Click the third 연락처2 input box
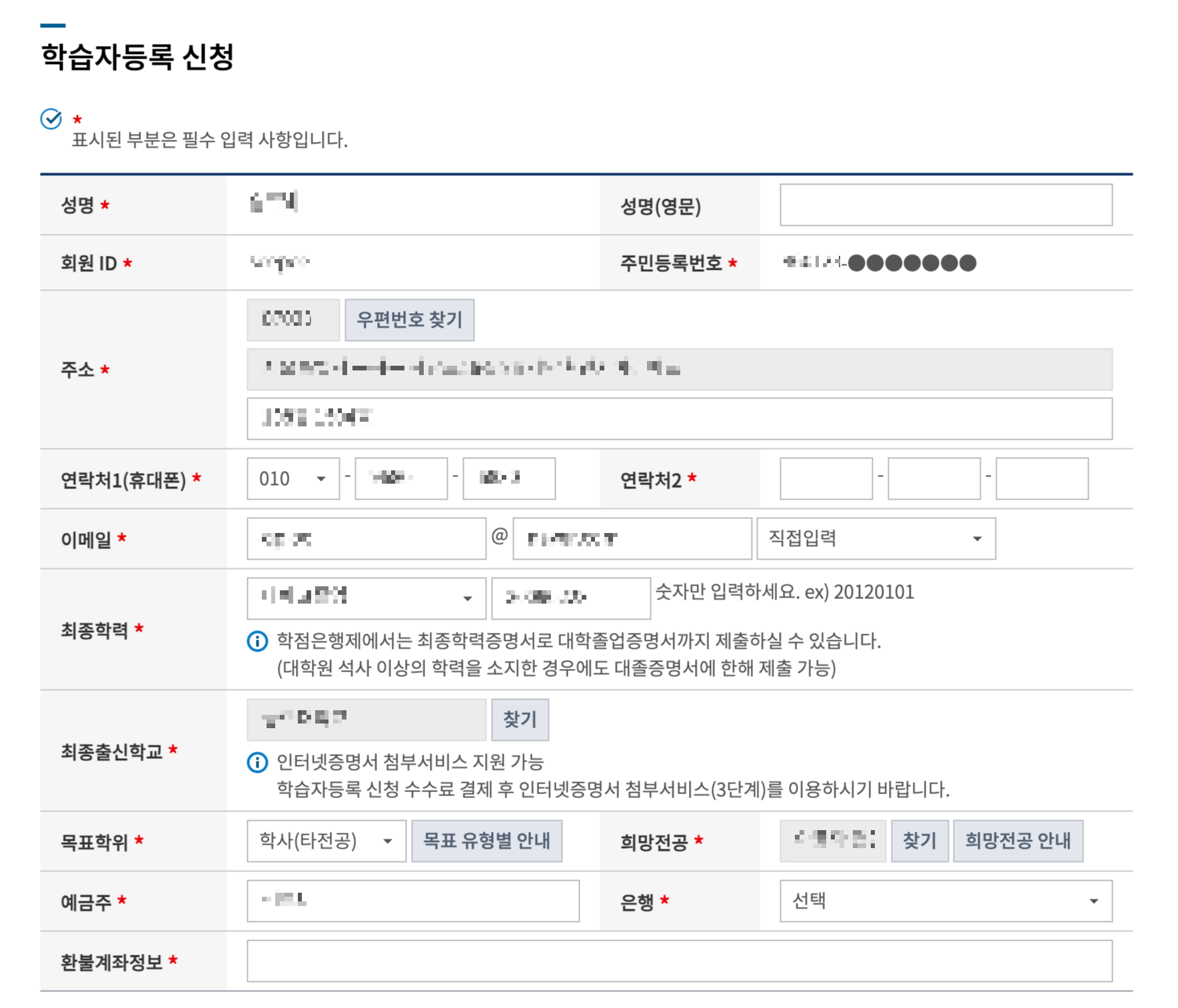Image resolution: width=1178 pixels, height=1008 pixels. 1042,478
